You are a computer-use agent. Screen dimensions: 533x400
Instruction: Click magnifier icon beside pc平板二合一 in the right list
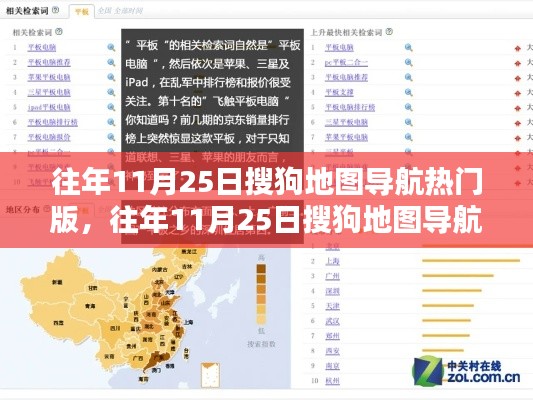tap(409, 63)
